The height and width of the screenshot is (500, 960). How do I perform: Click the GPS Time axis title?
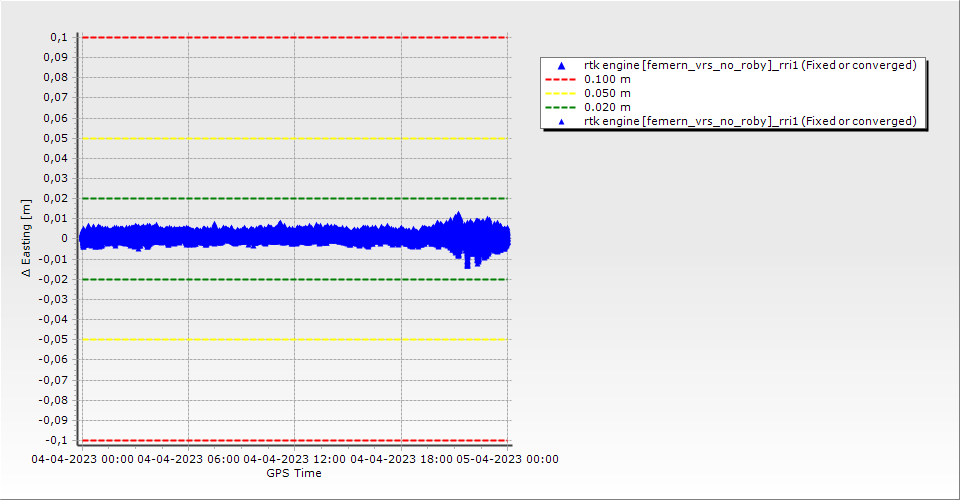coord(294,474)
